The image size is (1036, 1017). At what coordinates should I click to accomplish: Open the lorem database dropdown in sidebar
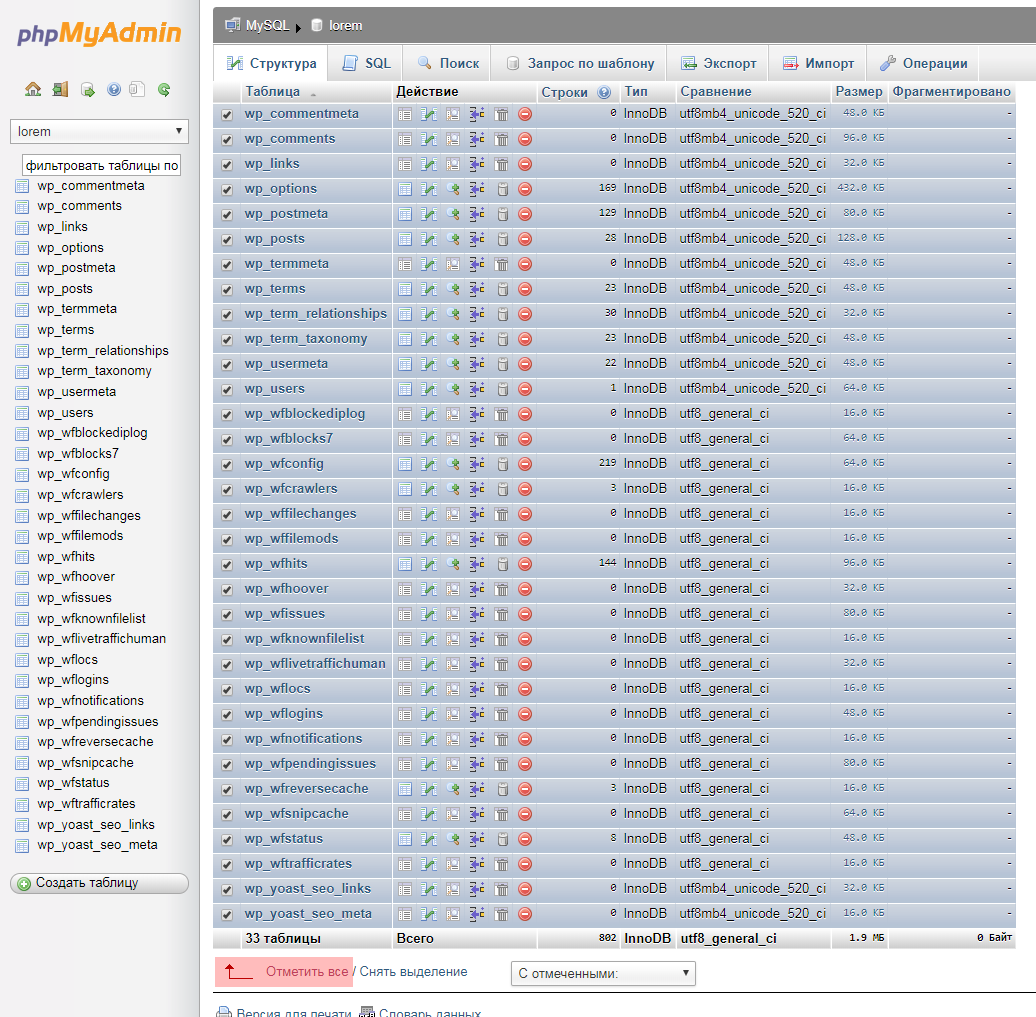click(99, 132)
